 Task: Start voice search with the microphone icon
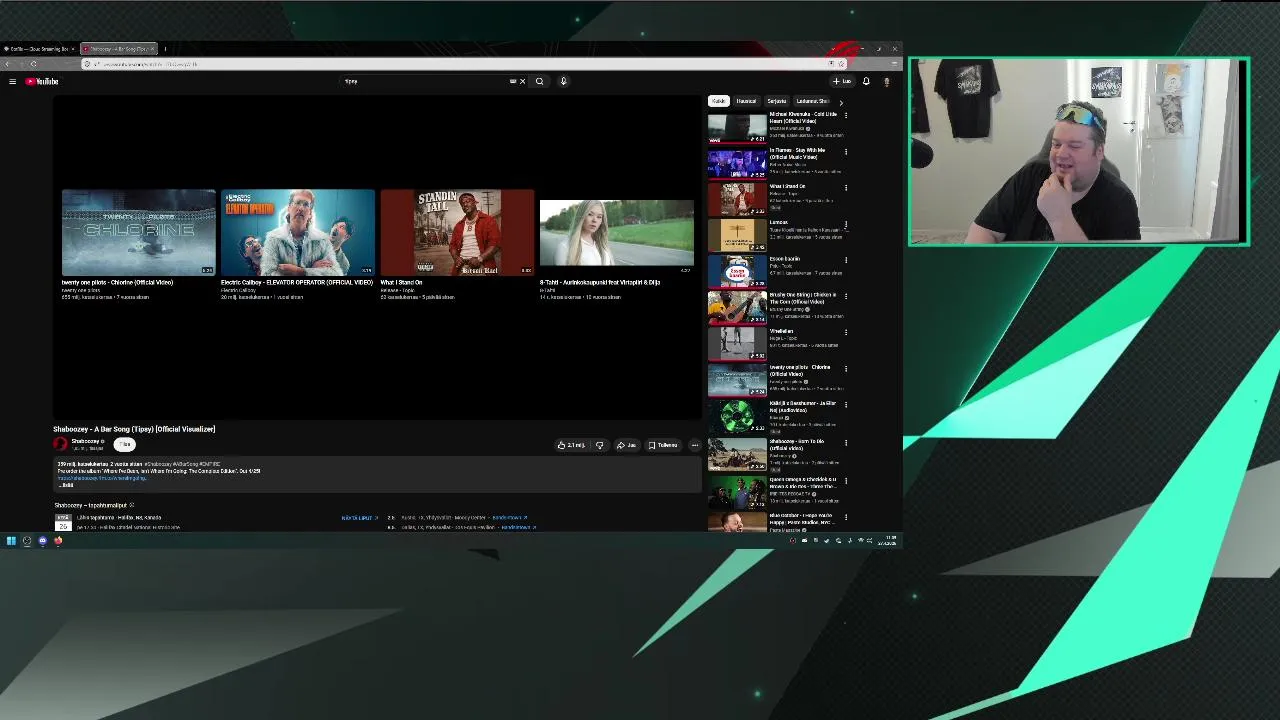click(x=563, y=82)
